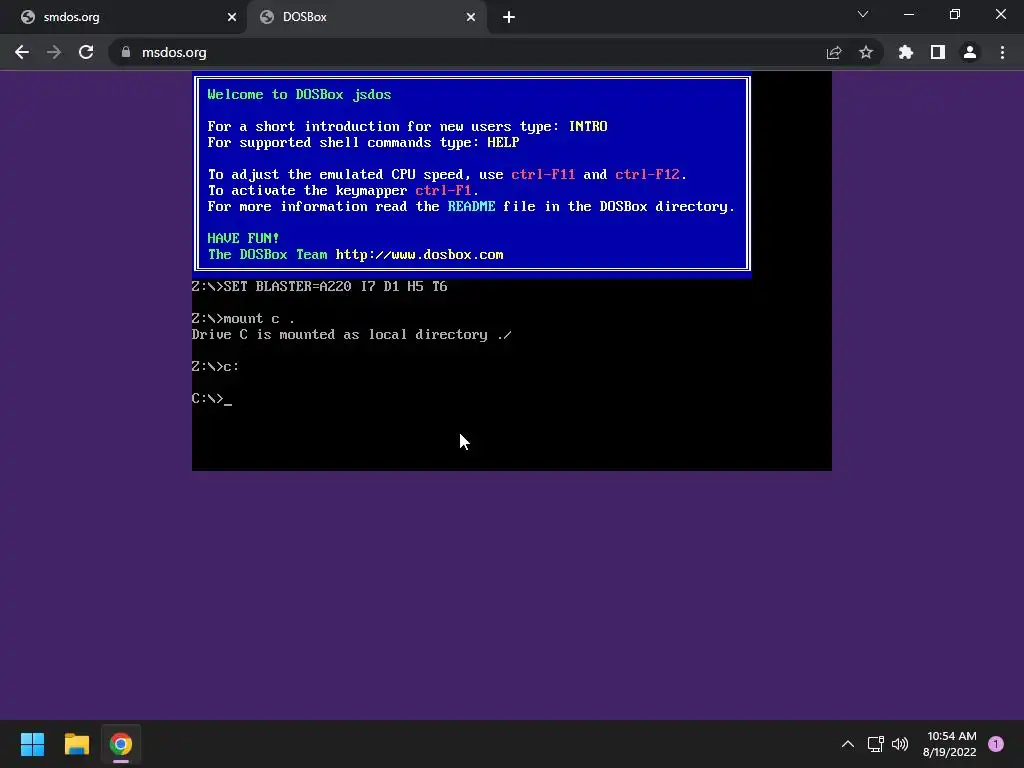Screen dimensions: 1024x768
Task: Launch File Explorer from the taskbar
Action: tap(76, 744)
